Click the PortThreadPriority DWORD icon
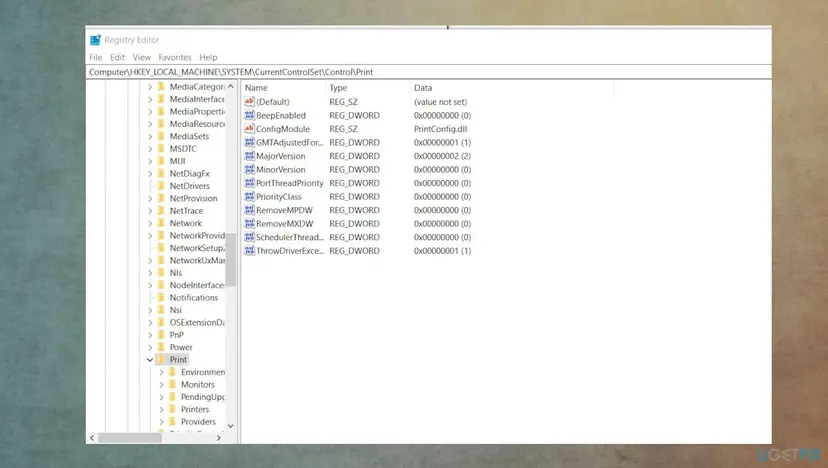This screenshot has height=468, width=828. tap(249, 183)
